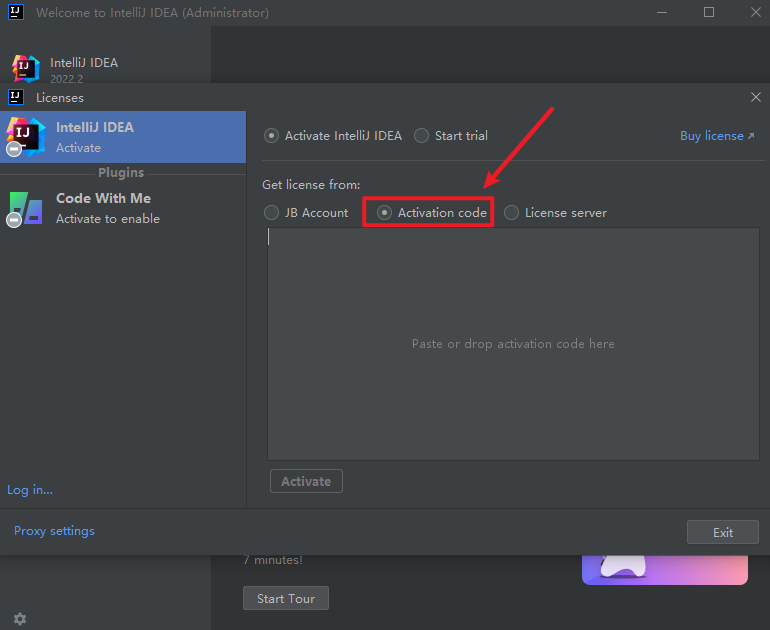Select Code With Me plugin entry
This screenshot has height=630, width=770.
[123, 208]
